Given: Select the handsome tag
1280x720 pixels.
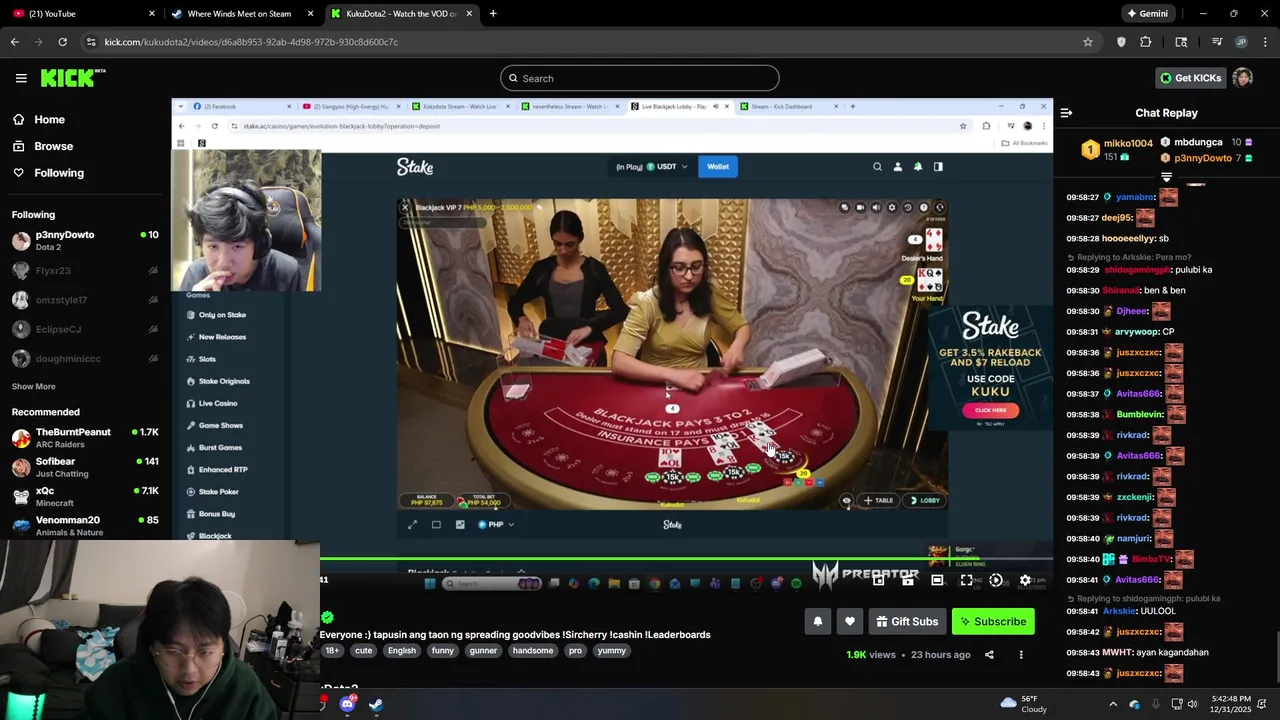Looking at the screenshot, I should coord(533,651).
